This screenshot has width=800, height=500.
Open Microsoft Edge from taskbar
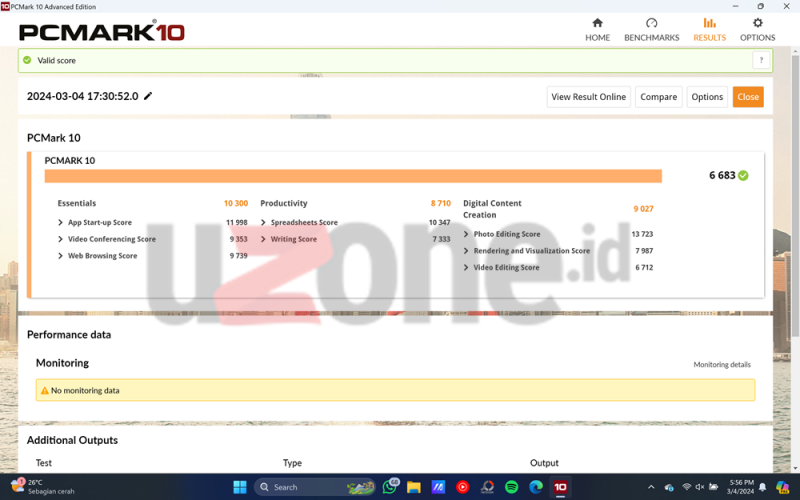point(536,487)
